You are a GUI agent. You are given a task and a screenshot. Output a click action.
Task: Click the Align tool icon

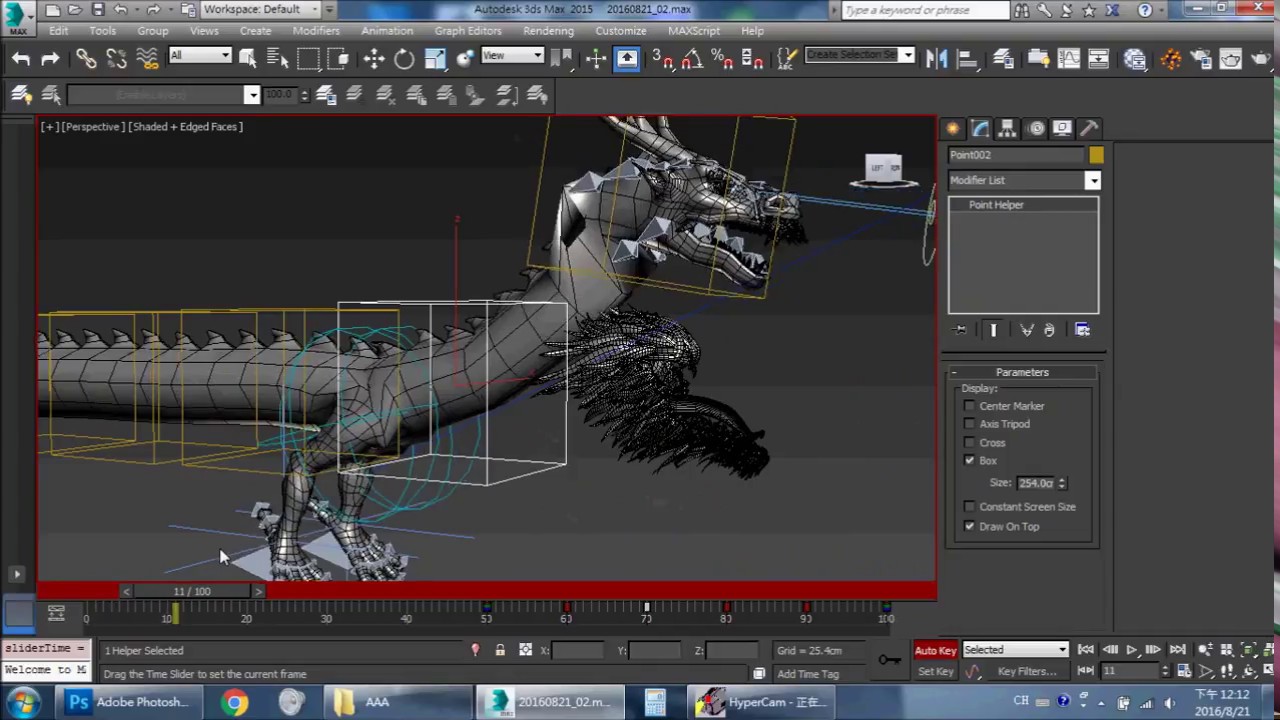point(967,58)
